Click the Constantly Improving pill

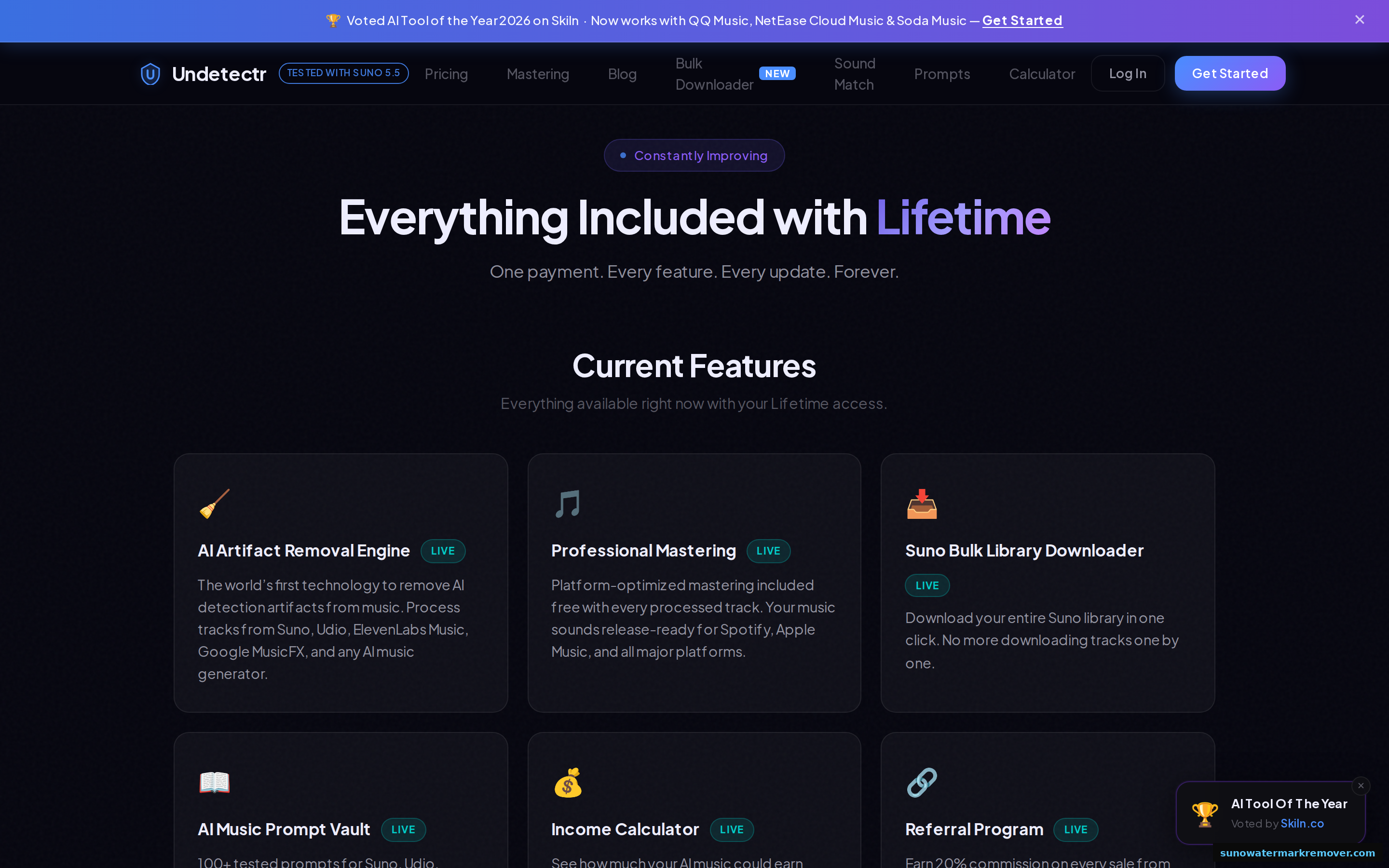pos(694,156)
